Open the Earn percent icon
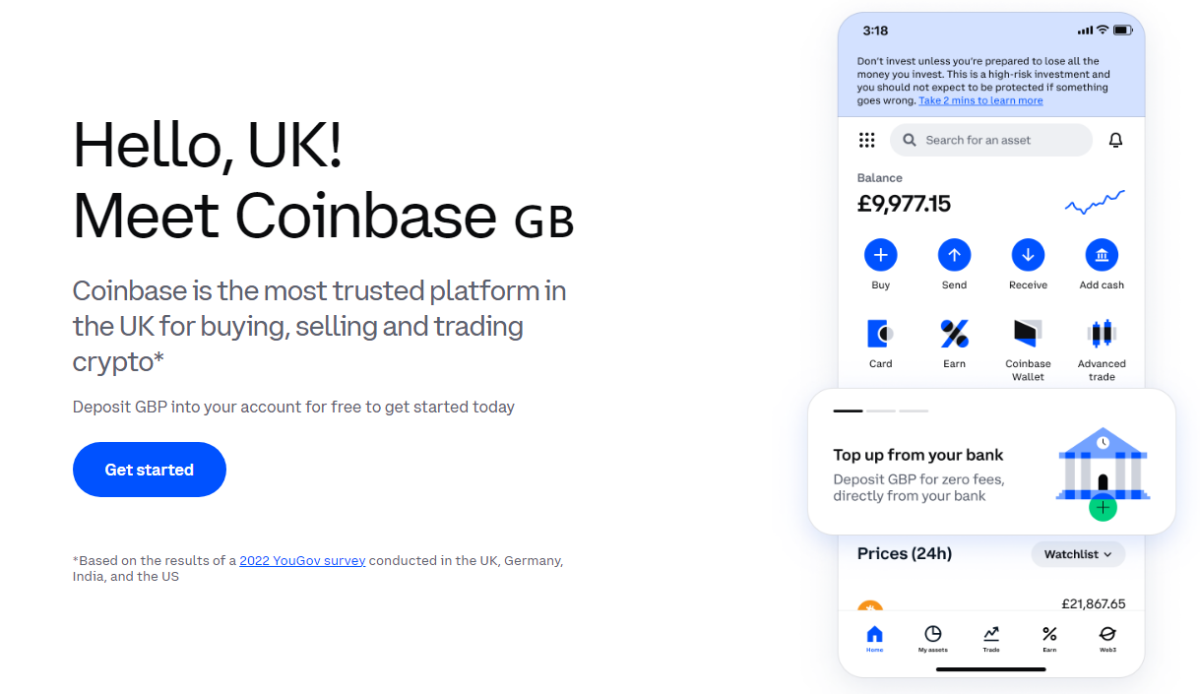 [x=954, y=333]
